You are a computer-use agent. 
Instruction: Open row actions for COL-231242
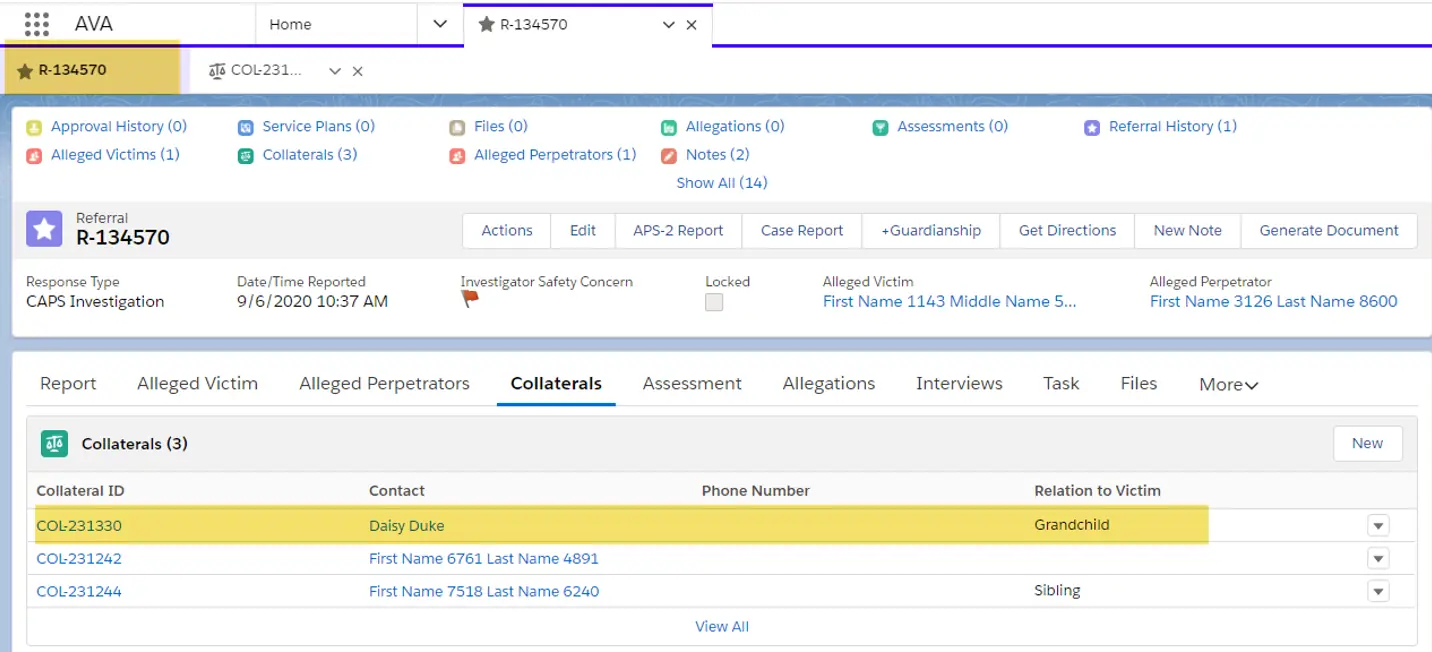[1378, 559]
